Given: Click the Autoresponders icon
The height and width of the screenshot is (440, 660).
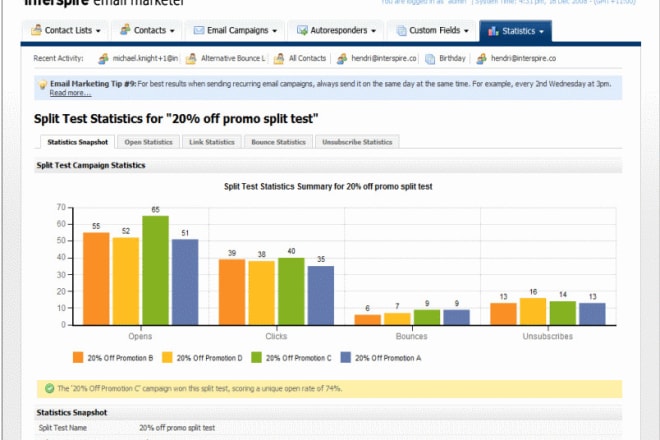Looking at the screenshot, I should click(302, 30).
